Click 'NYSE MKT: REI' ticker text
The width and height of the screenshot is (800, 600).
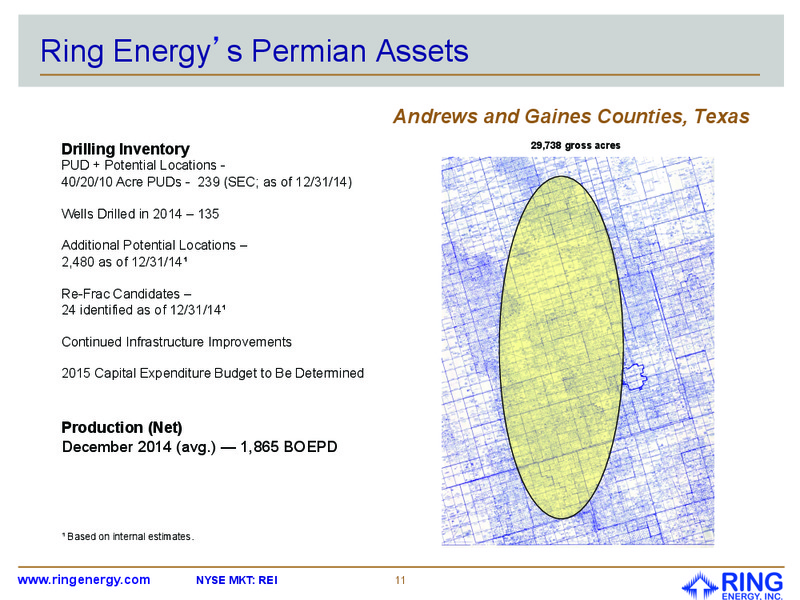pos(237,580)
